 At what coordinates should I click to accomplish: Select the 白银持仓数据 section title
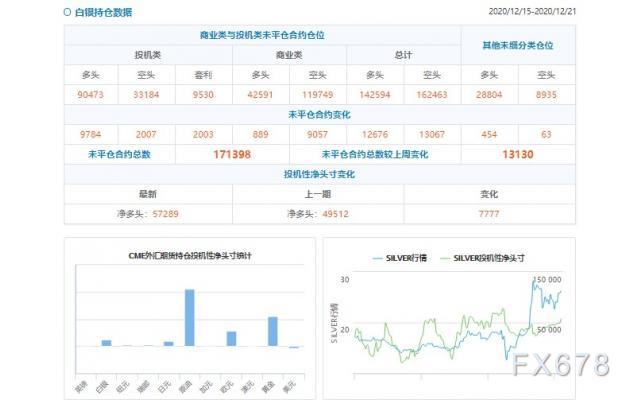pyautogui.click(x=103, y=12)
